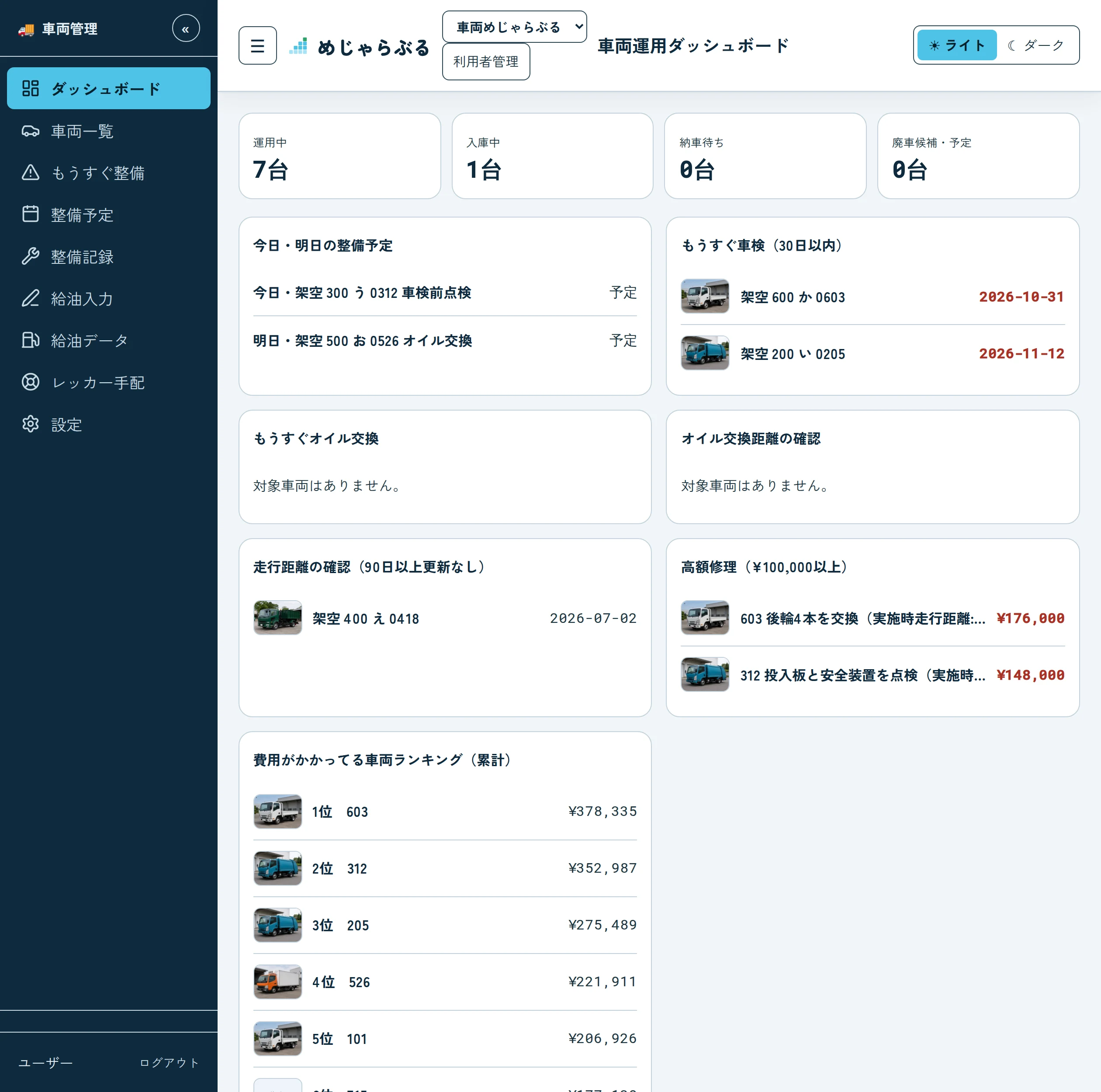Click the truck emoji beside 車両管理

pos(26,29)
